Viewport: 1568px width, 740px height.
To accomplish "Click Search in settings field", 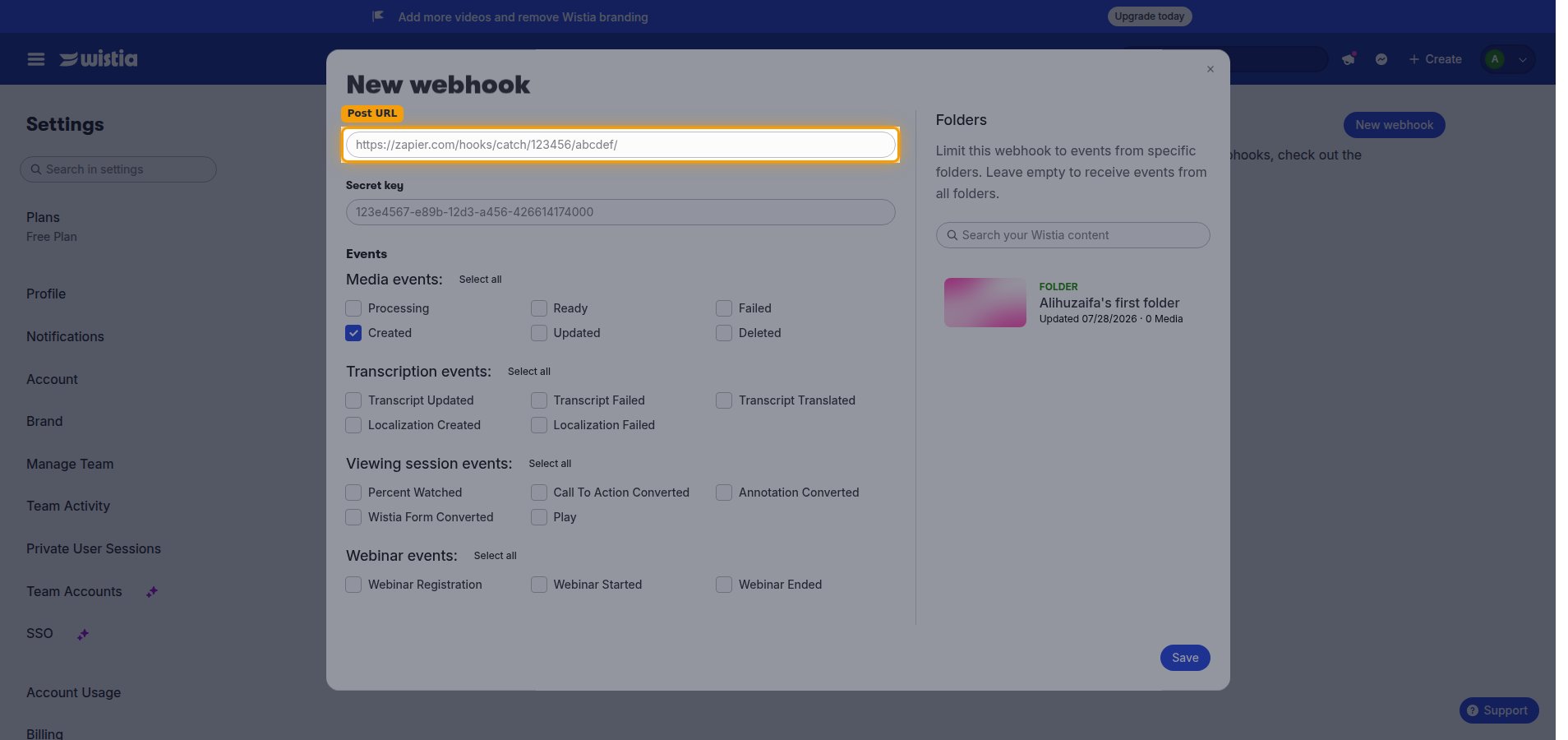I will tap(118, 169).
